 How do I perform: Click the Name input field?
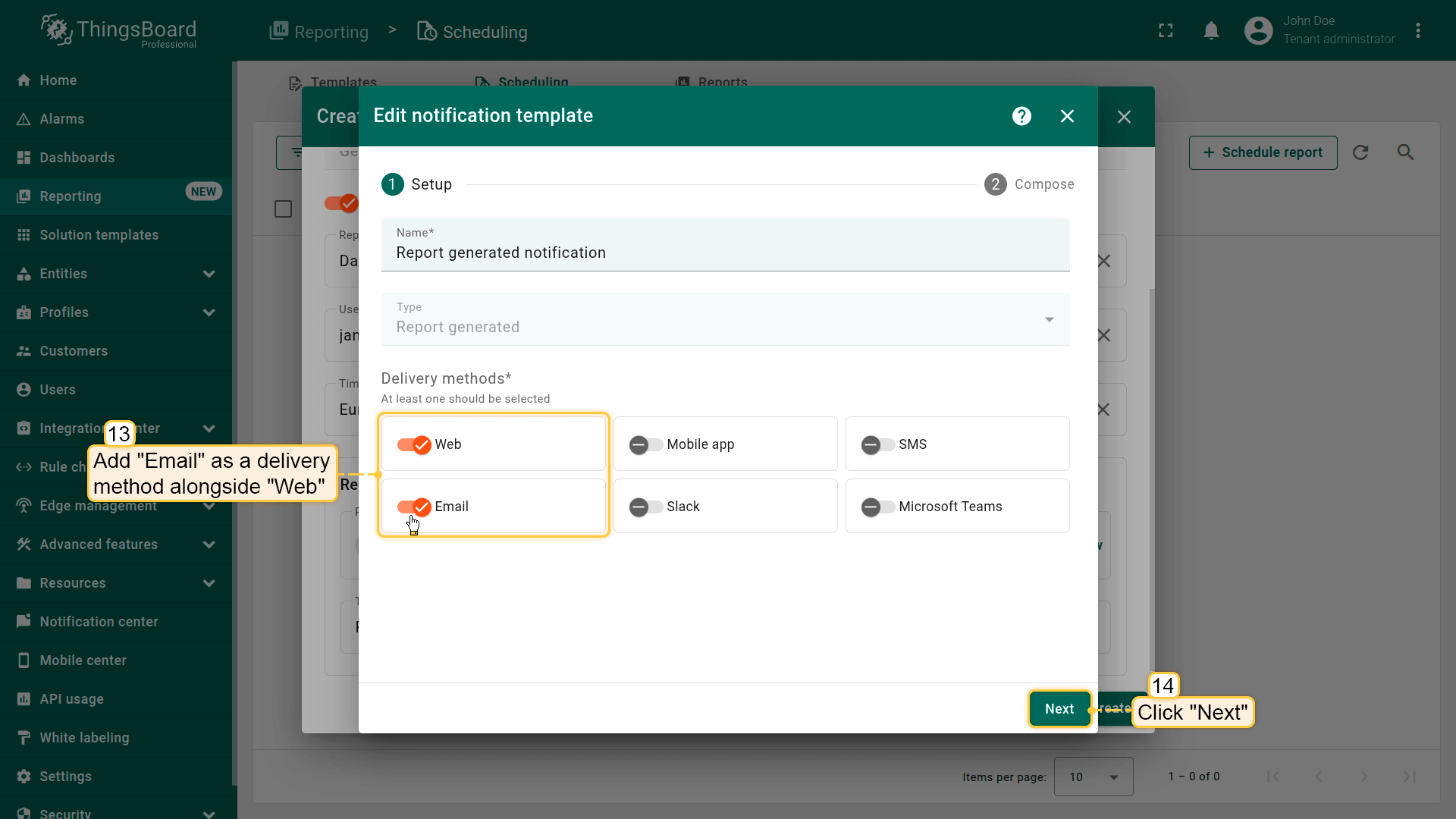pyautogui.click(x=724, y=253)
